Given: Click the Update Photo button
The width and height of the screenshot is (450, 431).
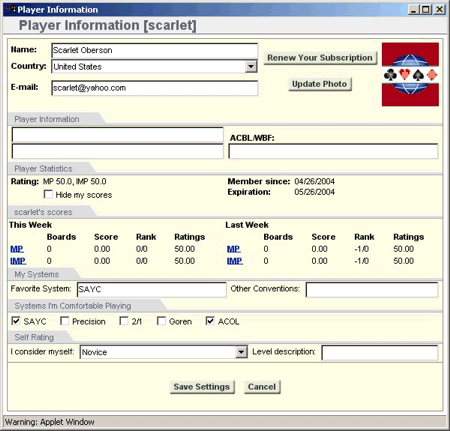Looking at the screenshot, I should click(x=319, y=84).
